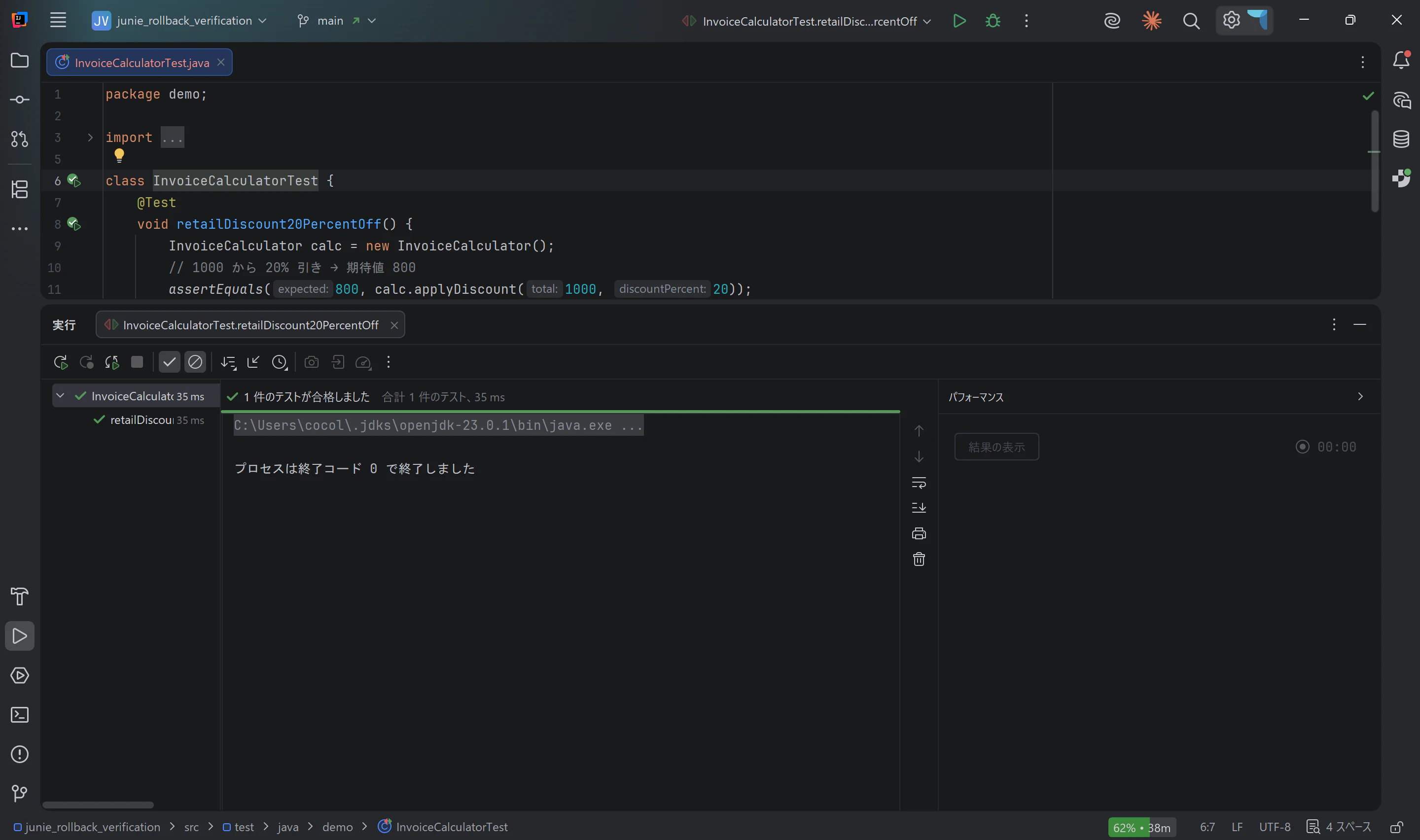The height and width of the screenshot is (840, 1420).
Task: Open Search Everywhere magnifier
Action: pyautogui.click(x=1191, y=21)
